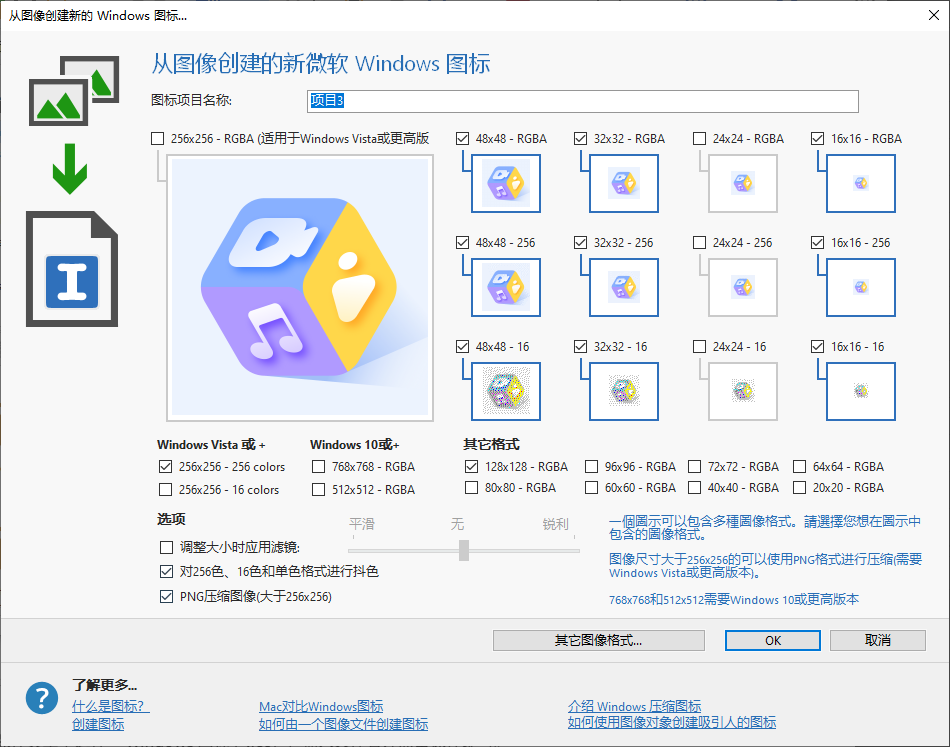Click the blue question mark help icon
Viewport: 950px width, 747px height.
pos(41,698)
